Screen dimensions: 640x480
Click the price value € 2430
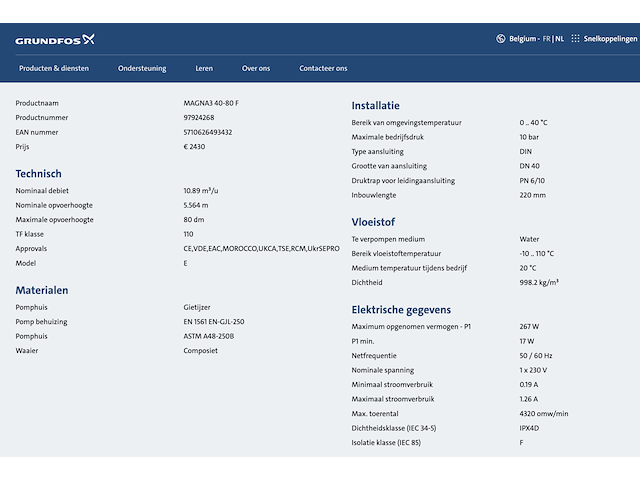tap(194, 147)
